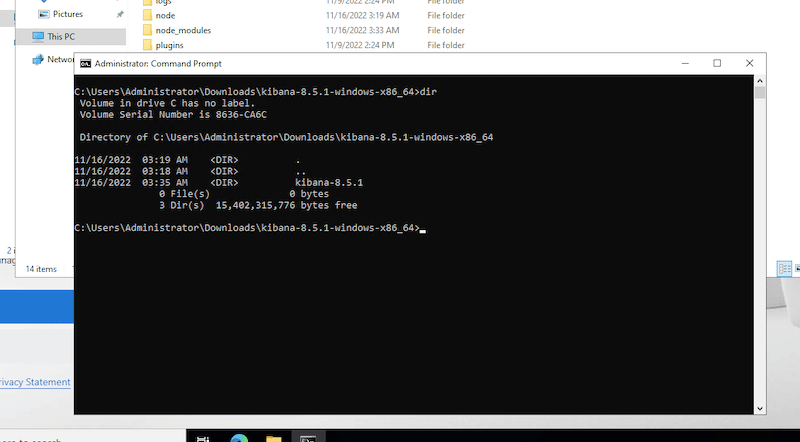This screenshot has height=442, width=800.
Task: Click Command Prompt taskbar icon
Action: [x=308, y=438]
